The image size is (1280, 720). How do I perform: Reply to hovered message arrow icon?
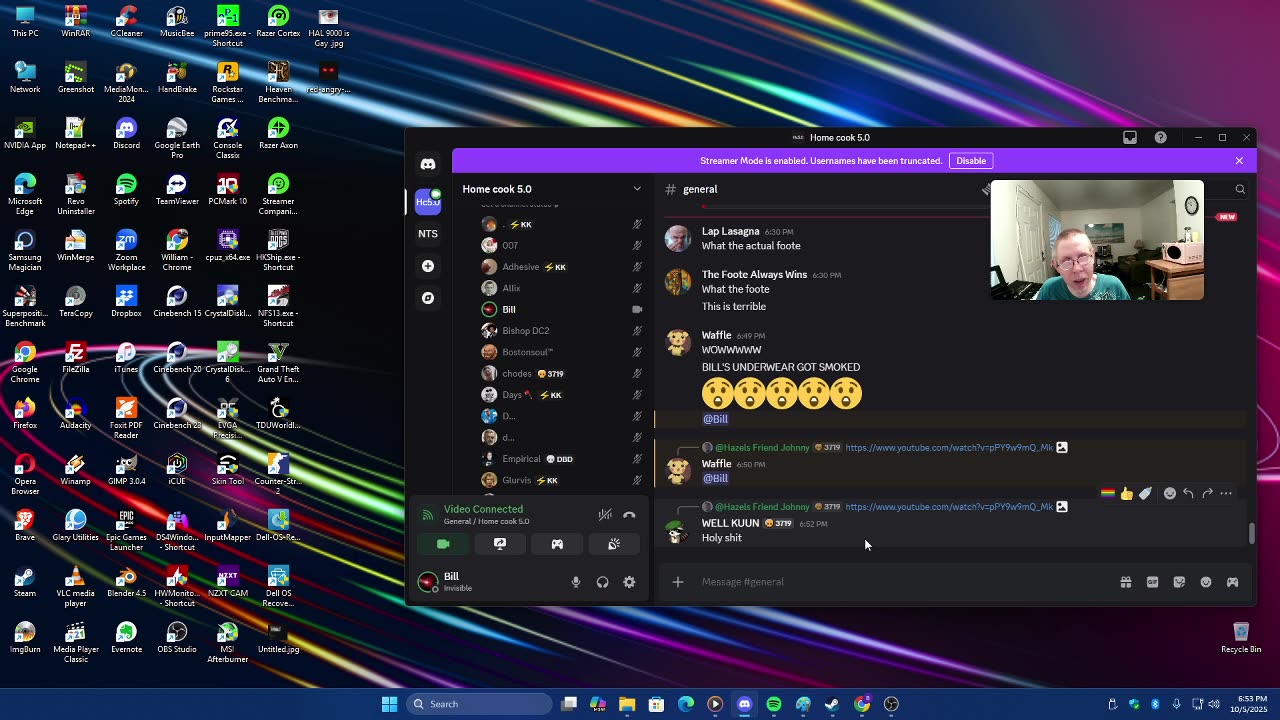[1188, 493]
